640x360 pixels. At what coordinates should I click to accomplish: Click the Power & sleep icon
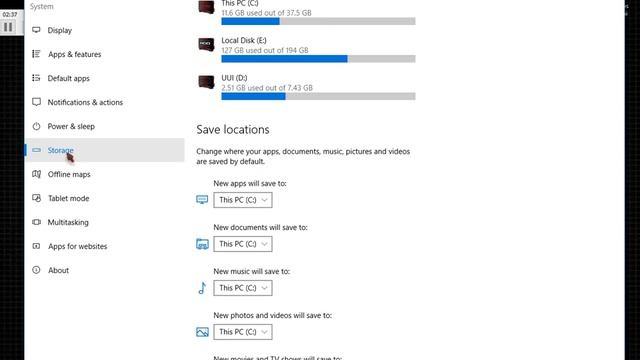tap(36, 126)
